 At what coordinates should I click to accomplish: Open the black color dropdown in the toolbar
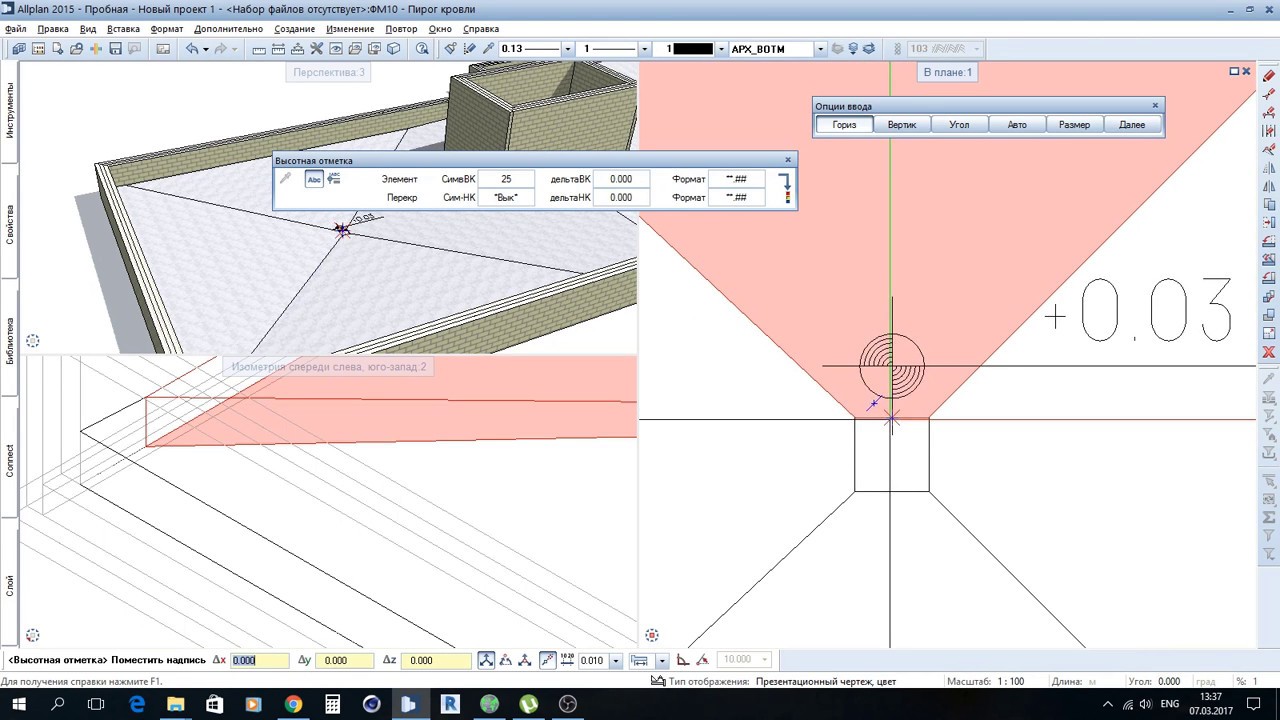(x=721, y=49)
